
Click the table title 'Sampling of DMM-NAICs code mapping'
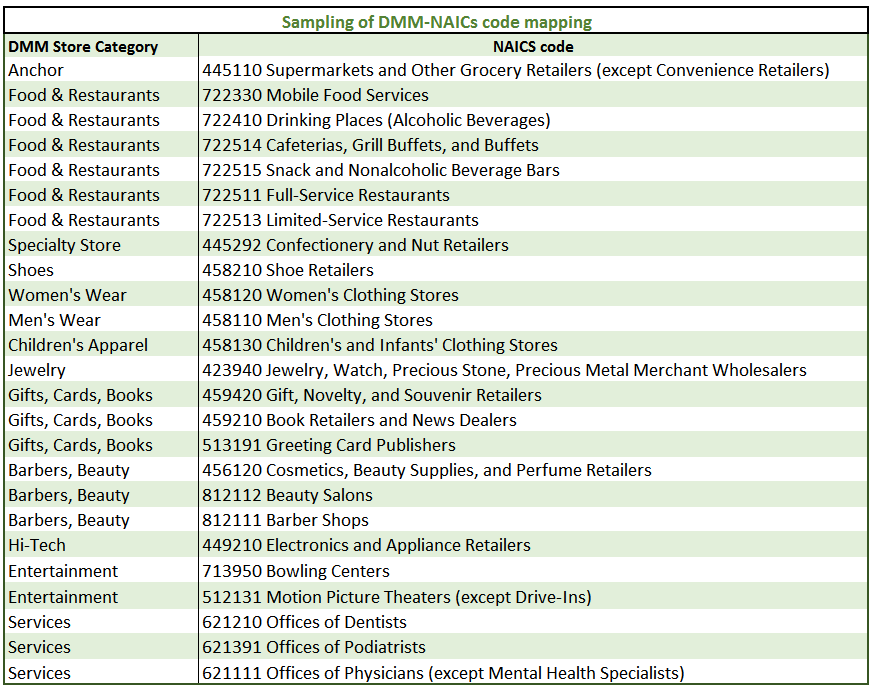[436, 21]
